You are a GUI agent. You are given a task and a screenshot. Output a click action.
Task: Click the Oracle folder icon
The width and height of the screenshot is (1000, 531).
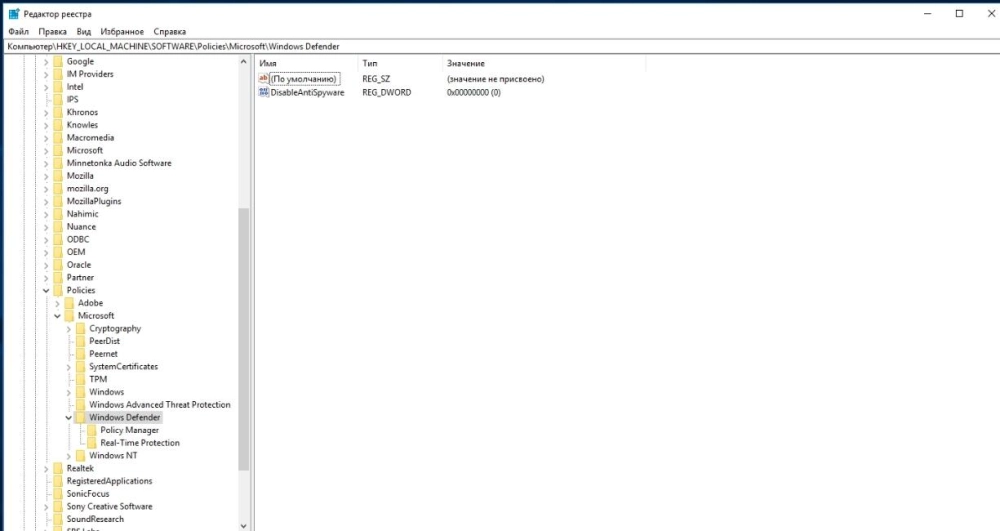pyautogui.click(x=58, y=265)
